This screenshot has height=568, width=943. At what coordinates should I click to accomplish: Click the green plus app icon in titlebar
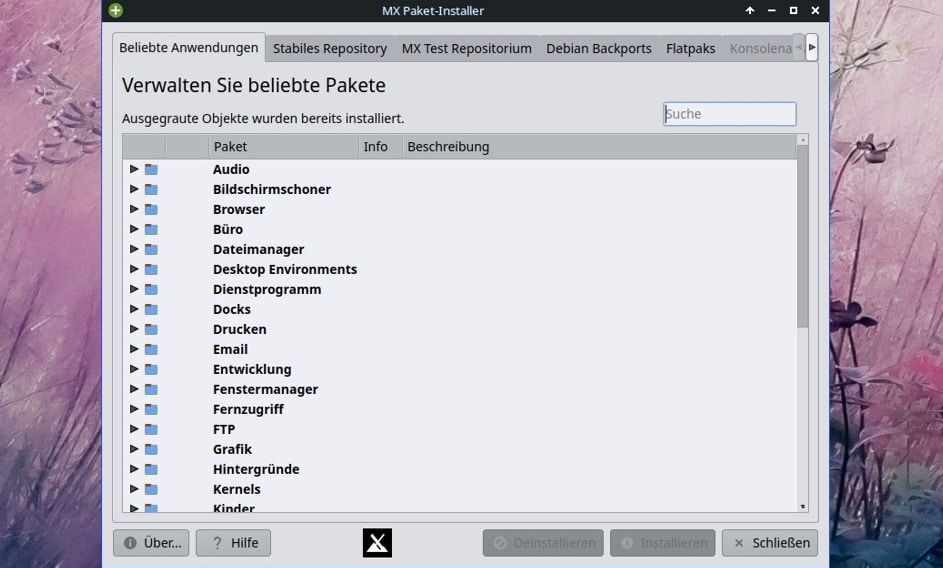tap(116, 11)
